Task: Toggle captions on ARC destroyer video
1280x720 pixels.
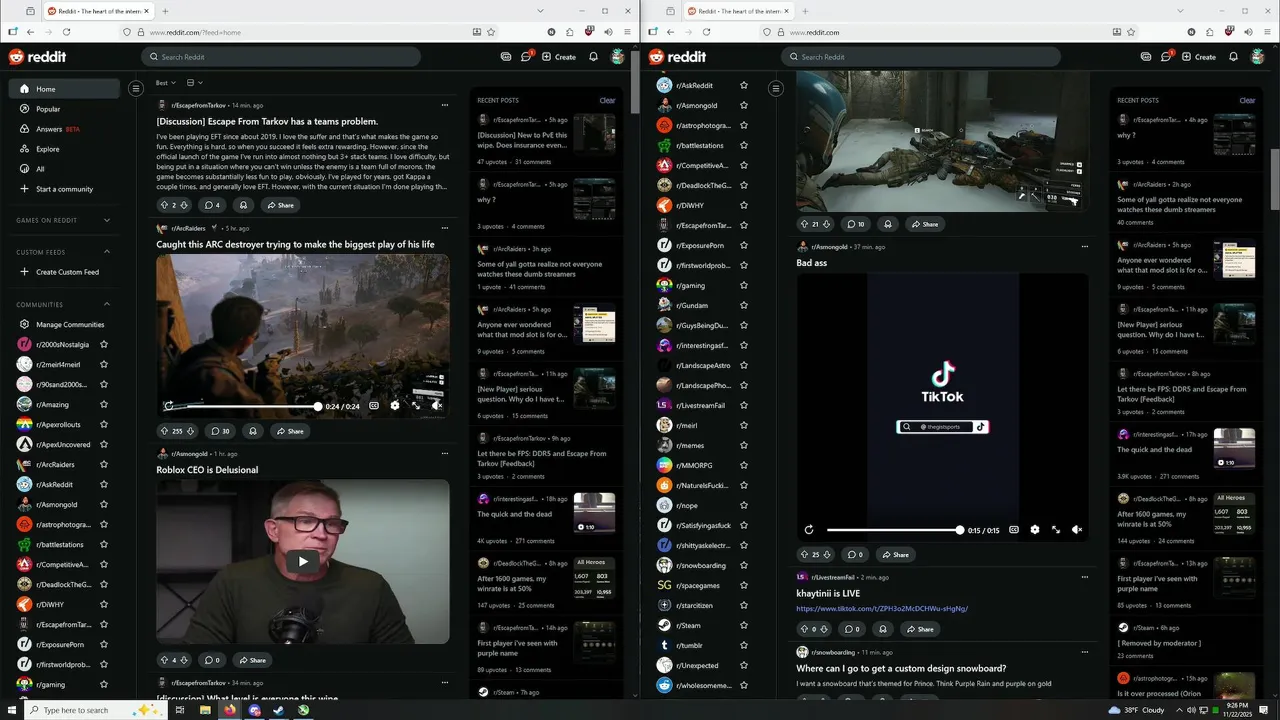Action: 374,406
